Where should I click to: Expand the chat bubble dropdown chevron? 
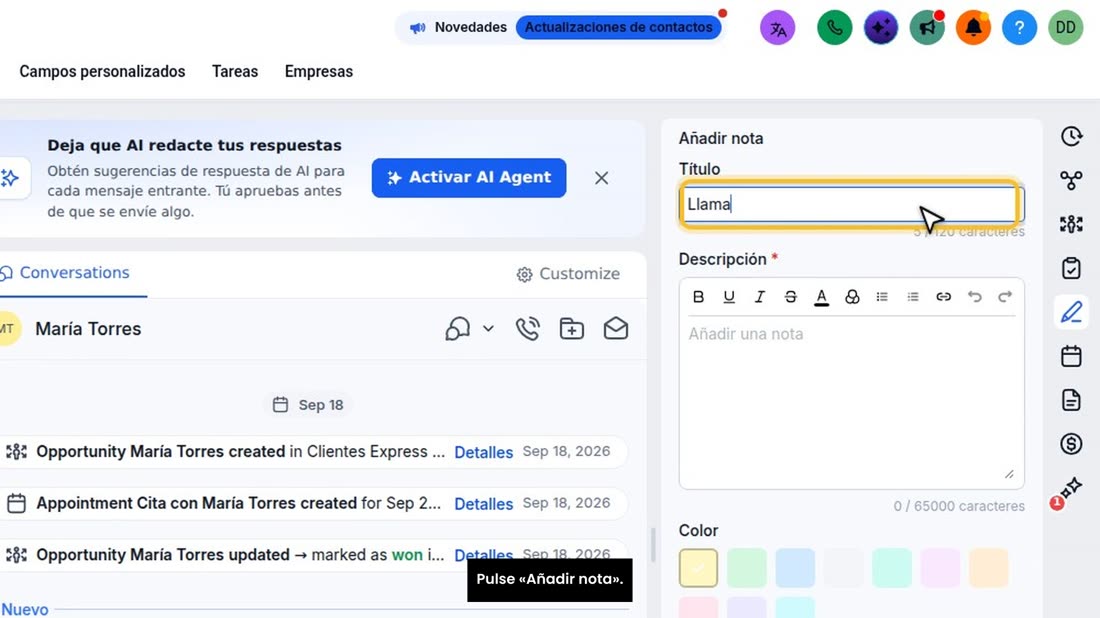488,328
